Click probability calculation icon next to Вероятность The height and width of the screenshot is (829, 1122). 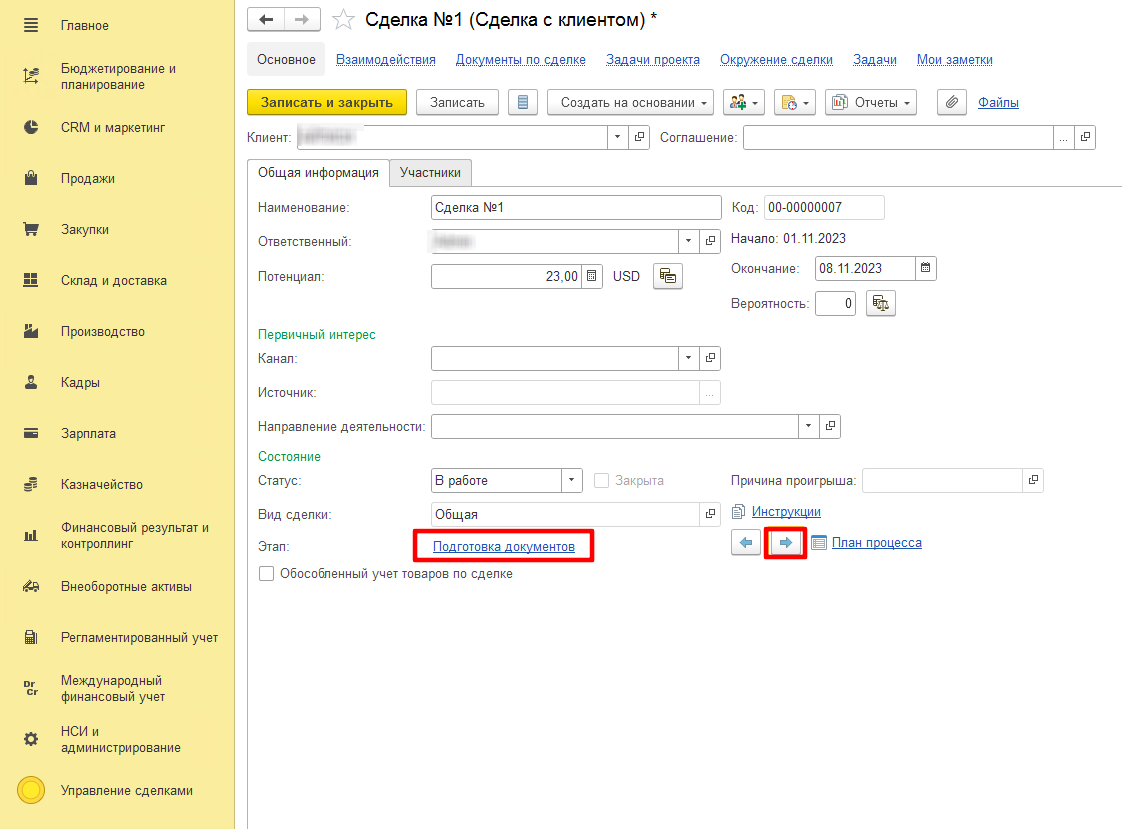coord(881,303)
